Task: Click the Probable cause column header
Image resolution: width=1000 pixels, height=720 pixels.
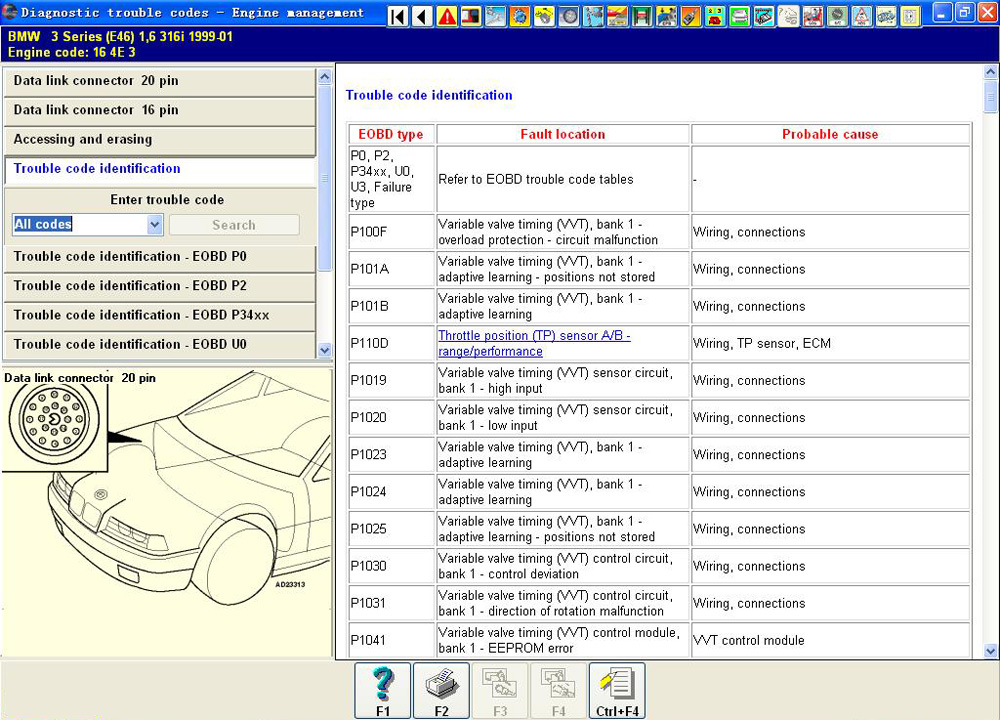Action: point(830,134)
